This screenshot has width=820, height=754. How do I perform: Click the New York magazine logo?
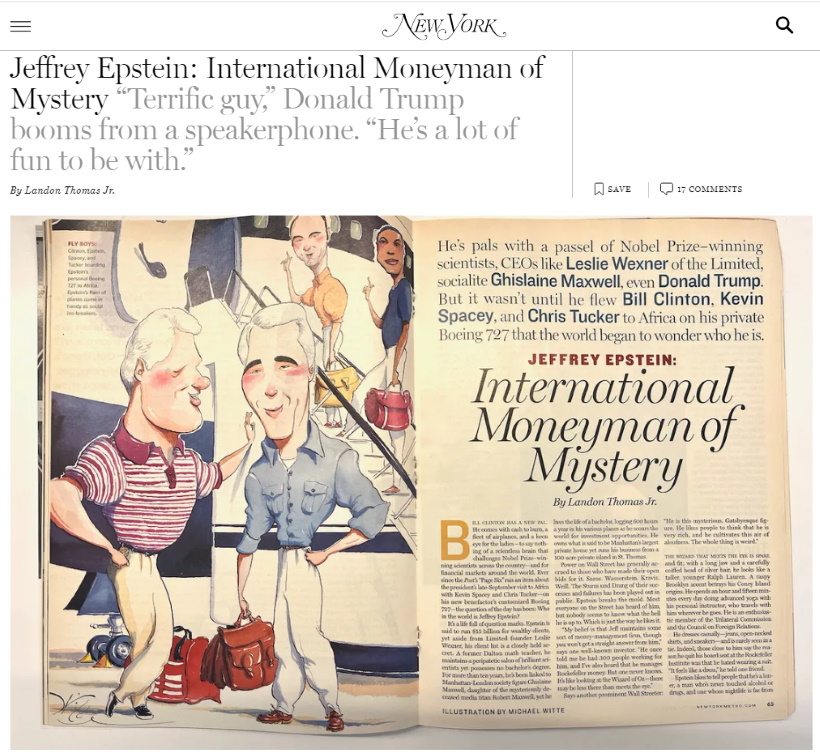click(443, 26)
